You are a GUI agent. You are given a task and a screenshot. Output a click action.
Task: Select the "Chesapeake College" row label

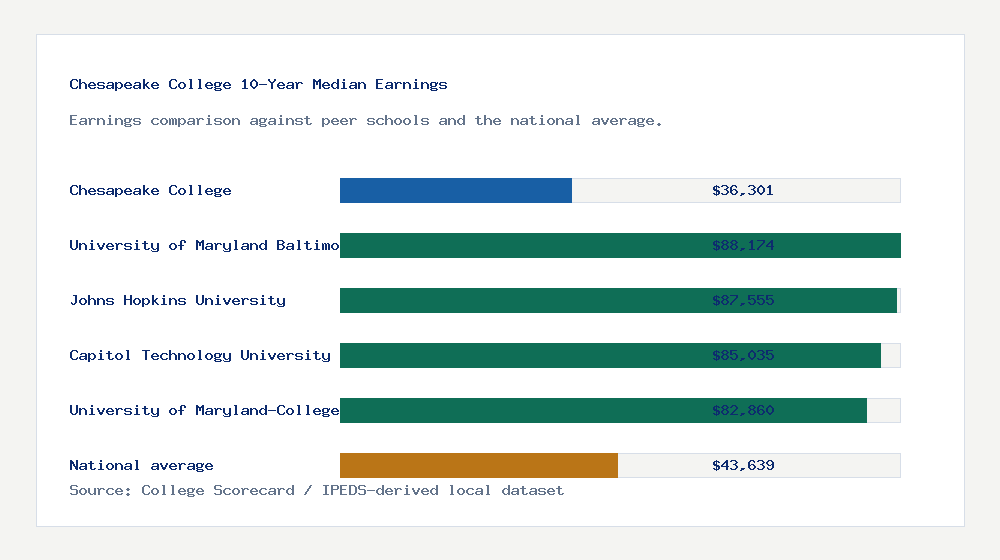tap(151, 190)
